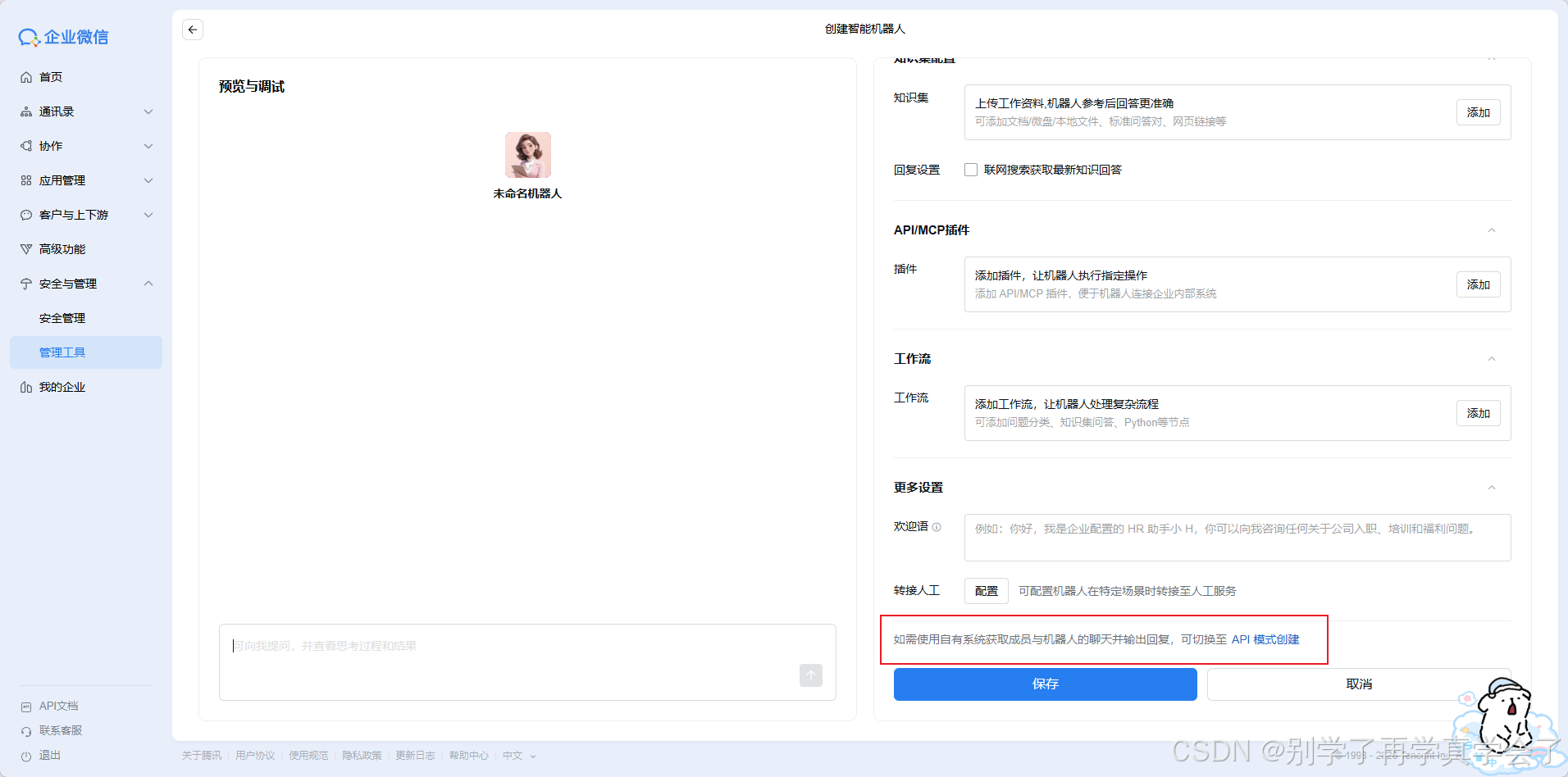1568x777 pixels.
Task: Select 安全管理 in the sidebar menu
Action: click(62, 317)
